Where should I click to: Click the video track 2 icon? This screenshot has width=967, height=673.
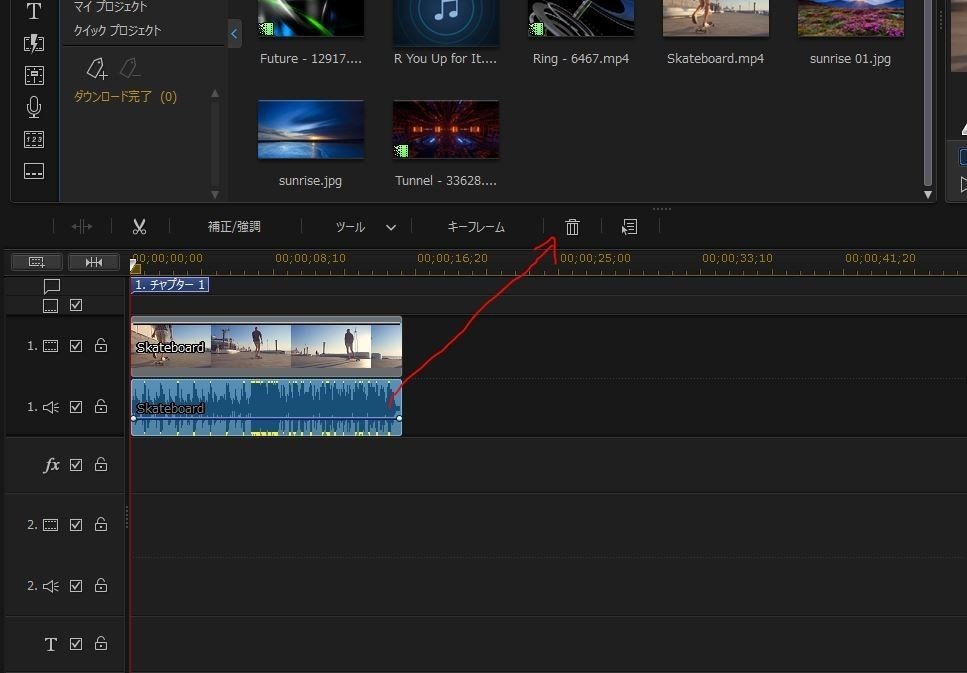point(51,525)
